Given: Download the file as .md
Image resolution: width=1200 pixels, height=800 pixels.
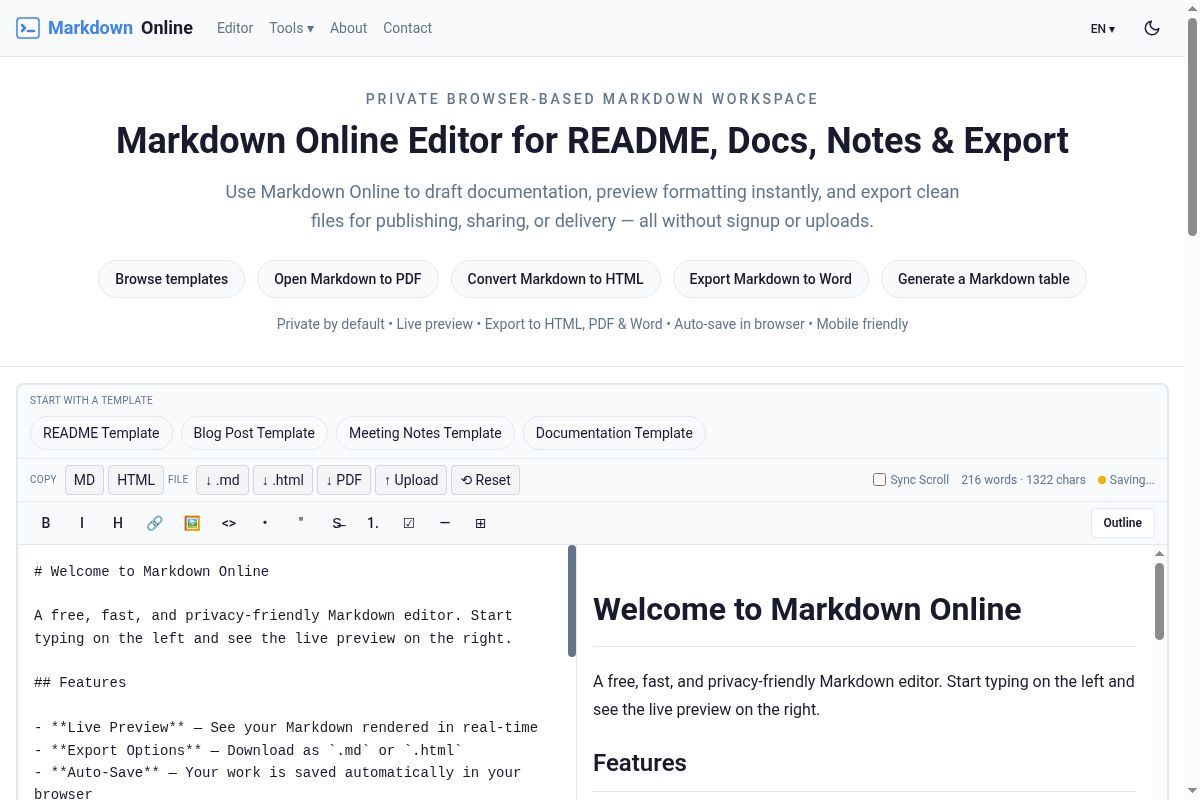Looking at the screenshot, I should (222, 480).
